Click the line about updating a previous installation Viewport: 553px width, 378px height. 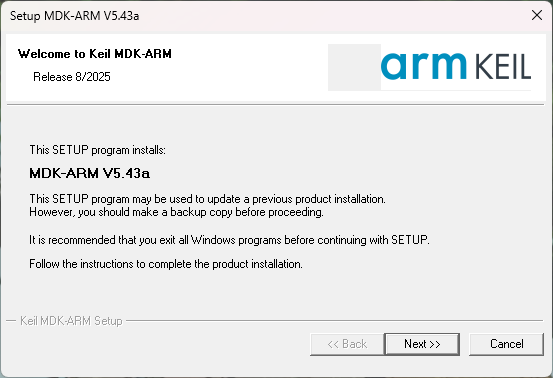click(207, 199)
